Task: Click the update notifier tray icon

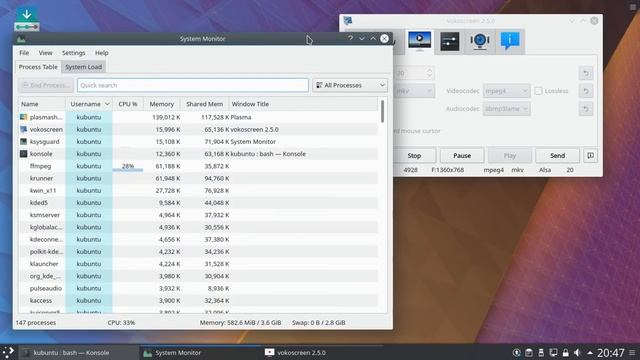Action: tap(516, 353)
